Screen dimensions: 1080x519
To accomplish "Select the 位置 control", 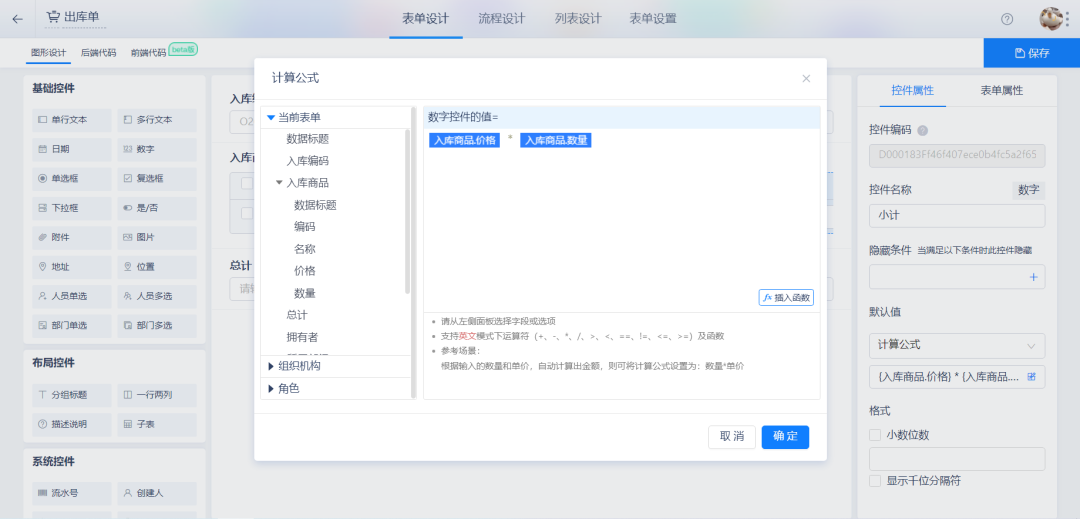I will coord(156,267).
